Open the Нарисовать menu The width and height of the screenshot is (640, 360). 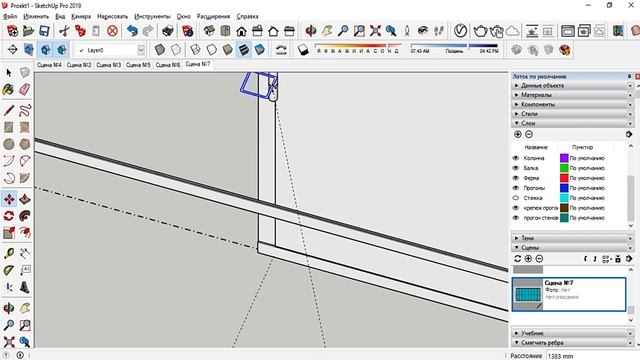coord(112,16)
